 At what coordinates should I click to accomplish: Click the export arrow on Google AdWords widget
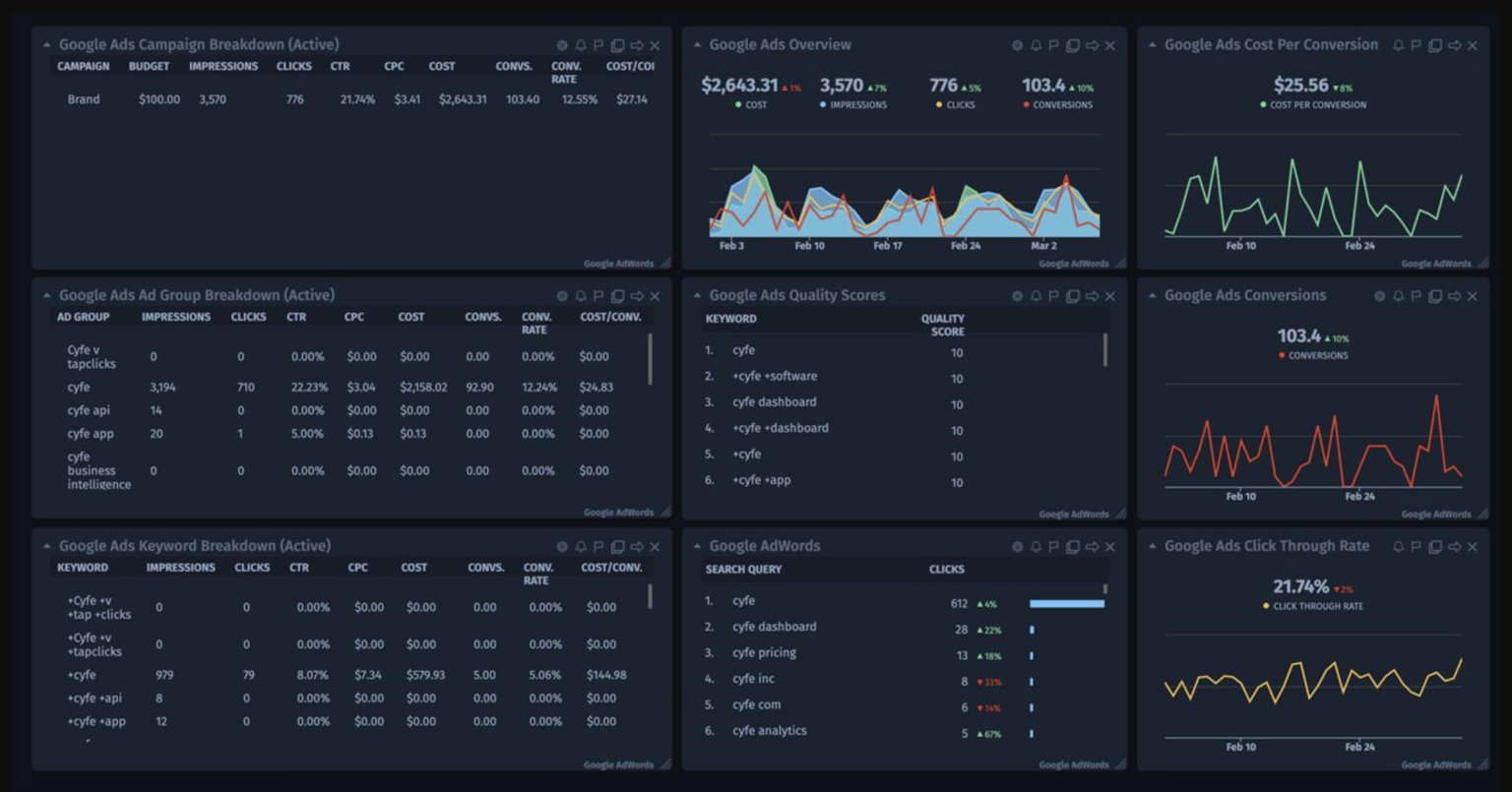pyautogui.click(x=1091, y=545)
